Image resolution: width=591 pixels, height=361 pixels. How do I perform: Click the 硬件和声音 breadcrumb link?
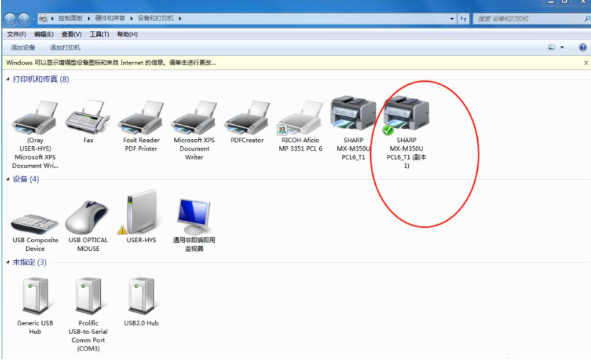pyautogui.click(x=110, y=18)
